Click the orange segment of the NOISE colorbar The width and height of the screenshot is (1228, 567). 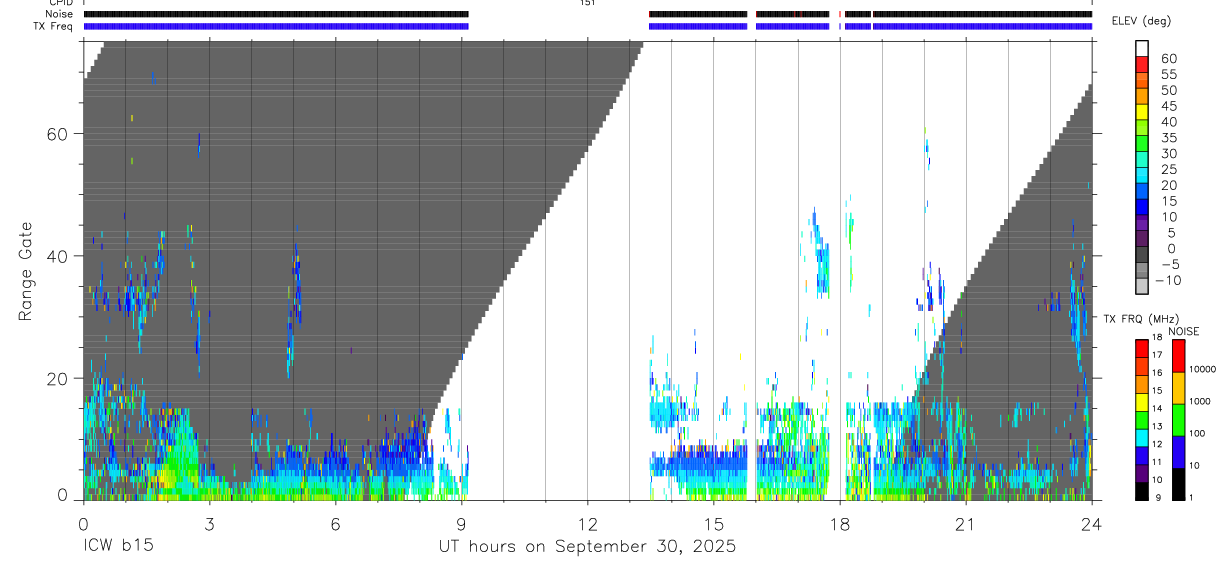pos(1178,388)
